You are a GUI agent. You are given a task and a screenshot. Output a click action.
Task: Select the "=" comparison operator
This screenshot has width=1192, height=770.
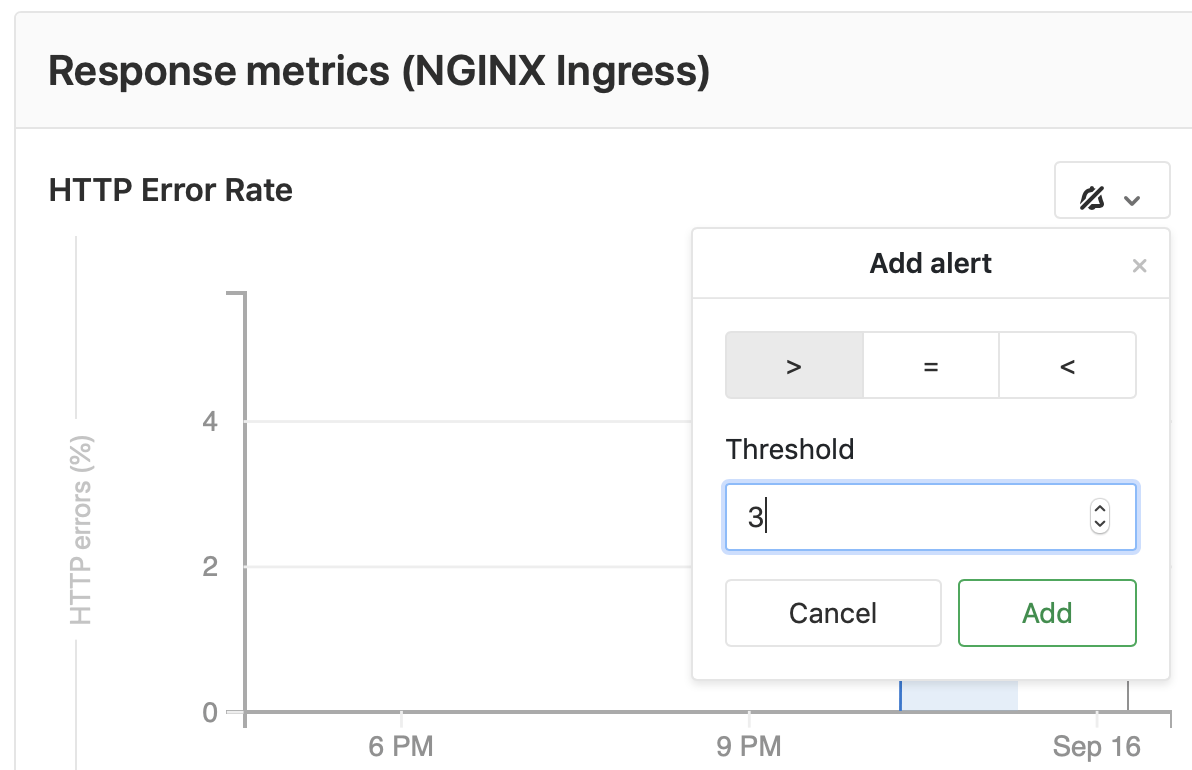point(930,365)
